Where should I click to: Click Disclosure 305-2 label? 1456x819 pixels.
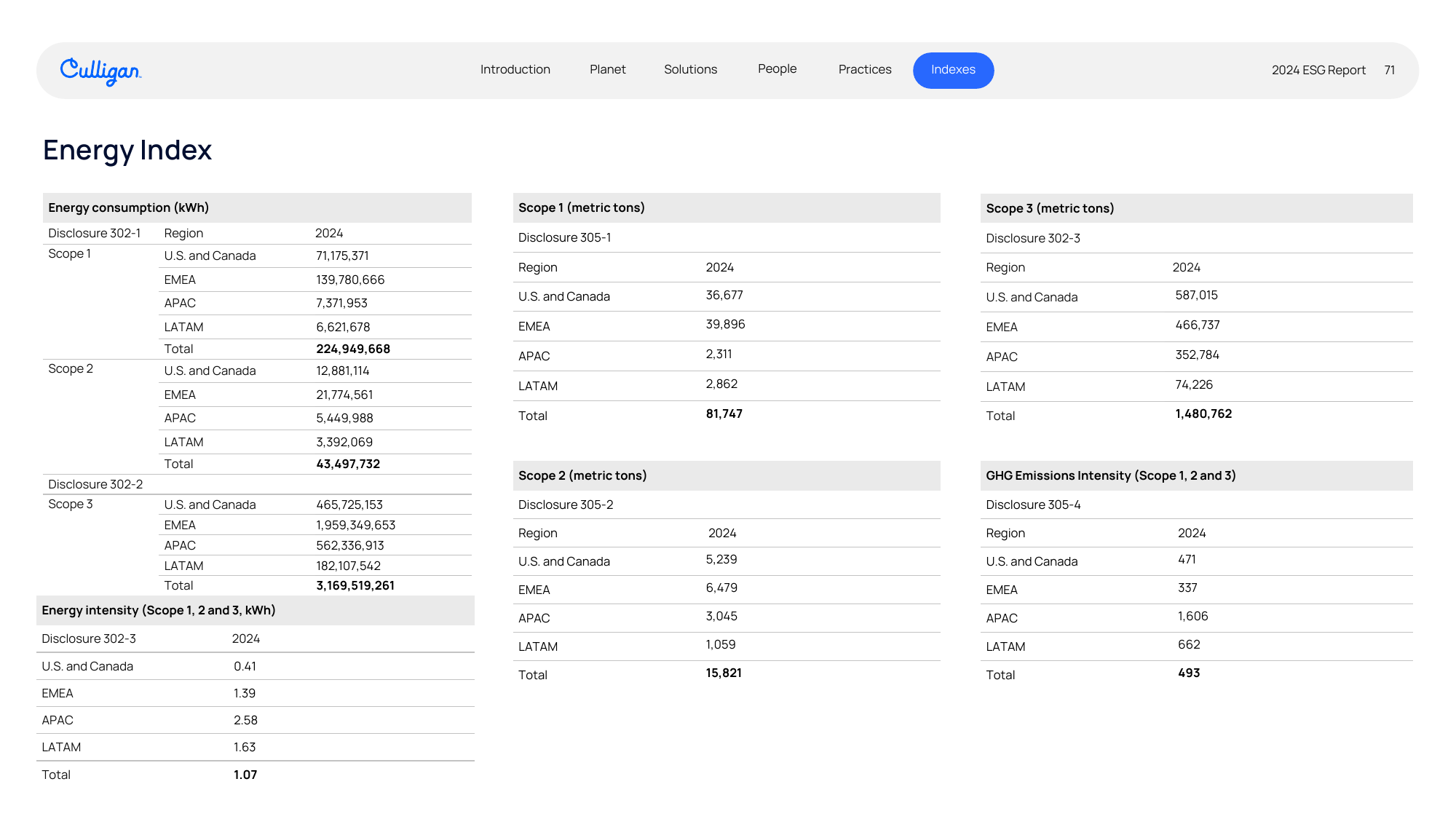coord(566,505)
